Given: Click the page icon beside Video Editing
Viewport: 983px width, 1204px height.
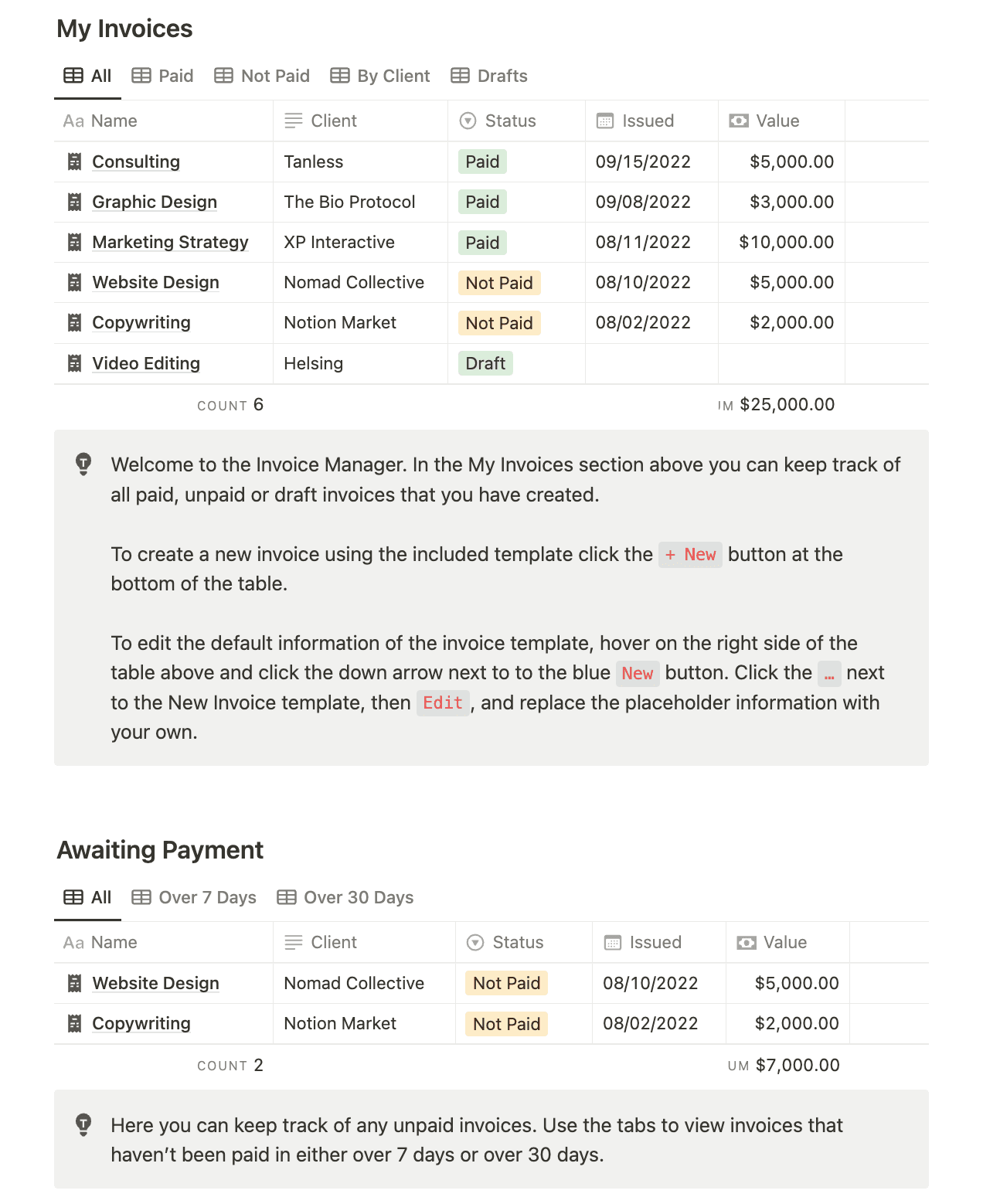Looking at the screenshot, I should click(74, 363).
